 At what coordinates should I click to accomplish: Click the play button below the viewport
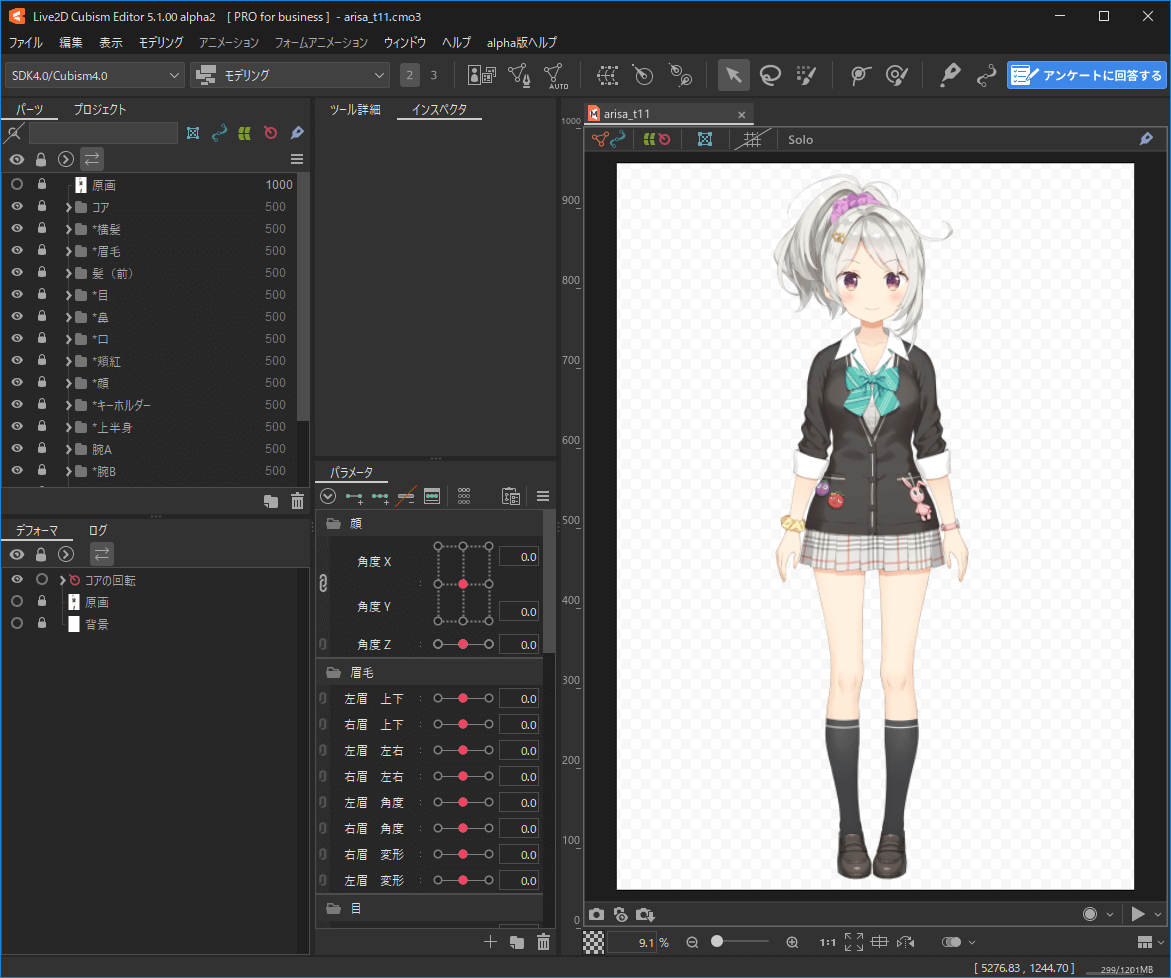pyautogui.click(x=1139, y=913)
